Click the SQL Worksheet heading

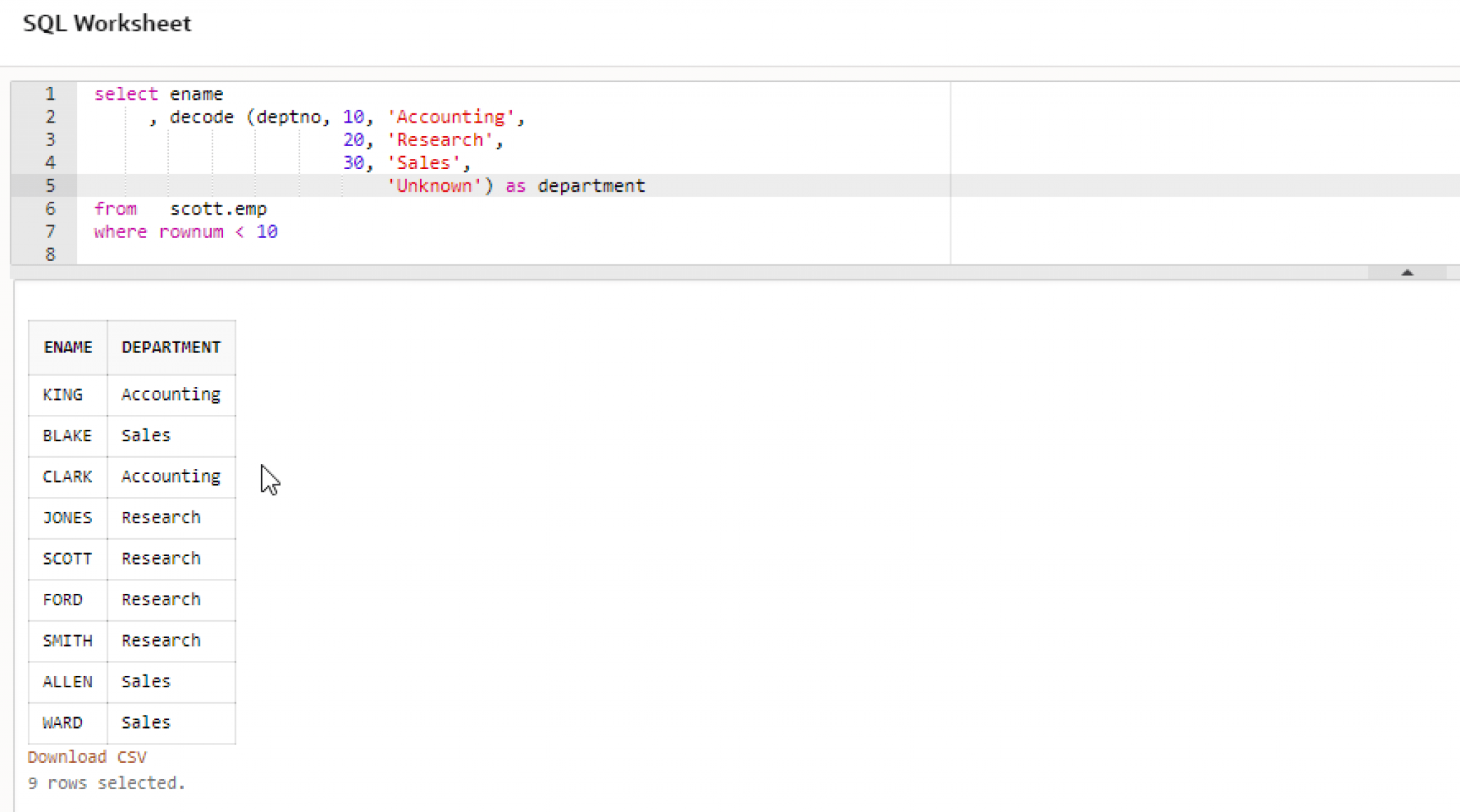(x=107, y=24)
